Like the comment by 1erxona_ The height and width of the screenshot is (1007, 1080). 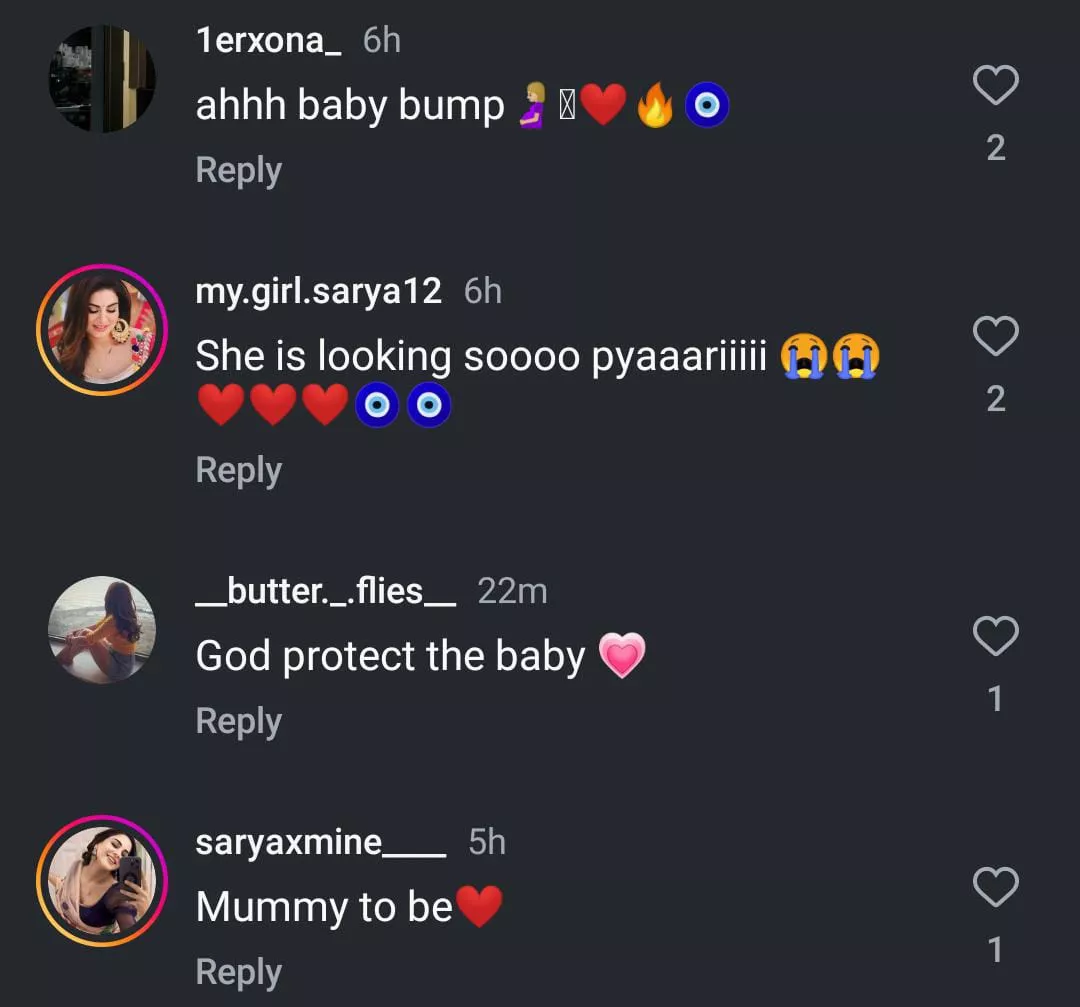(995, 86)
